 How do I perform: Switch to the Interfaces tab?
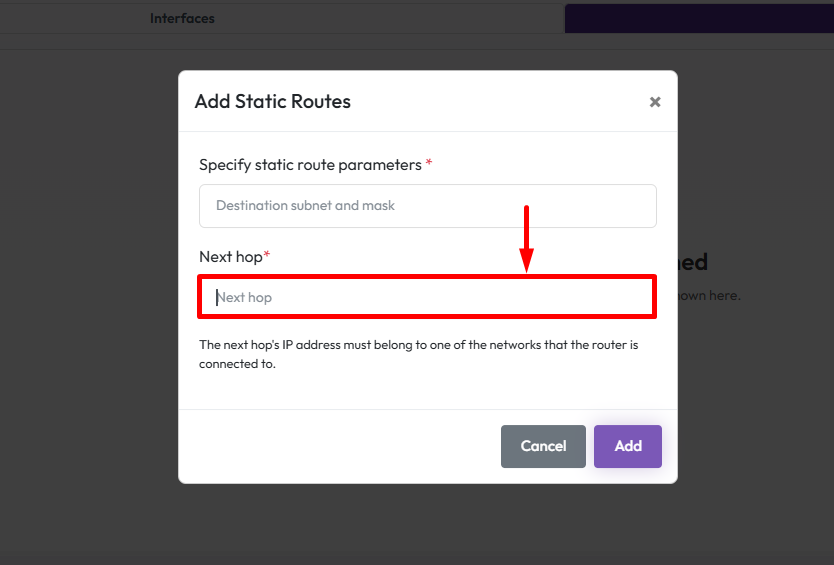[182, 18]
